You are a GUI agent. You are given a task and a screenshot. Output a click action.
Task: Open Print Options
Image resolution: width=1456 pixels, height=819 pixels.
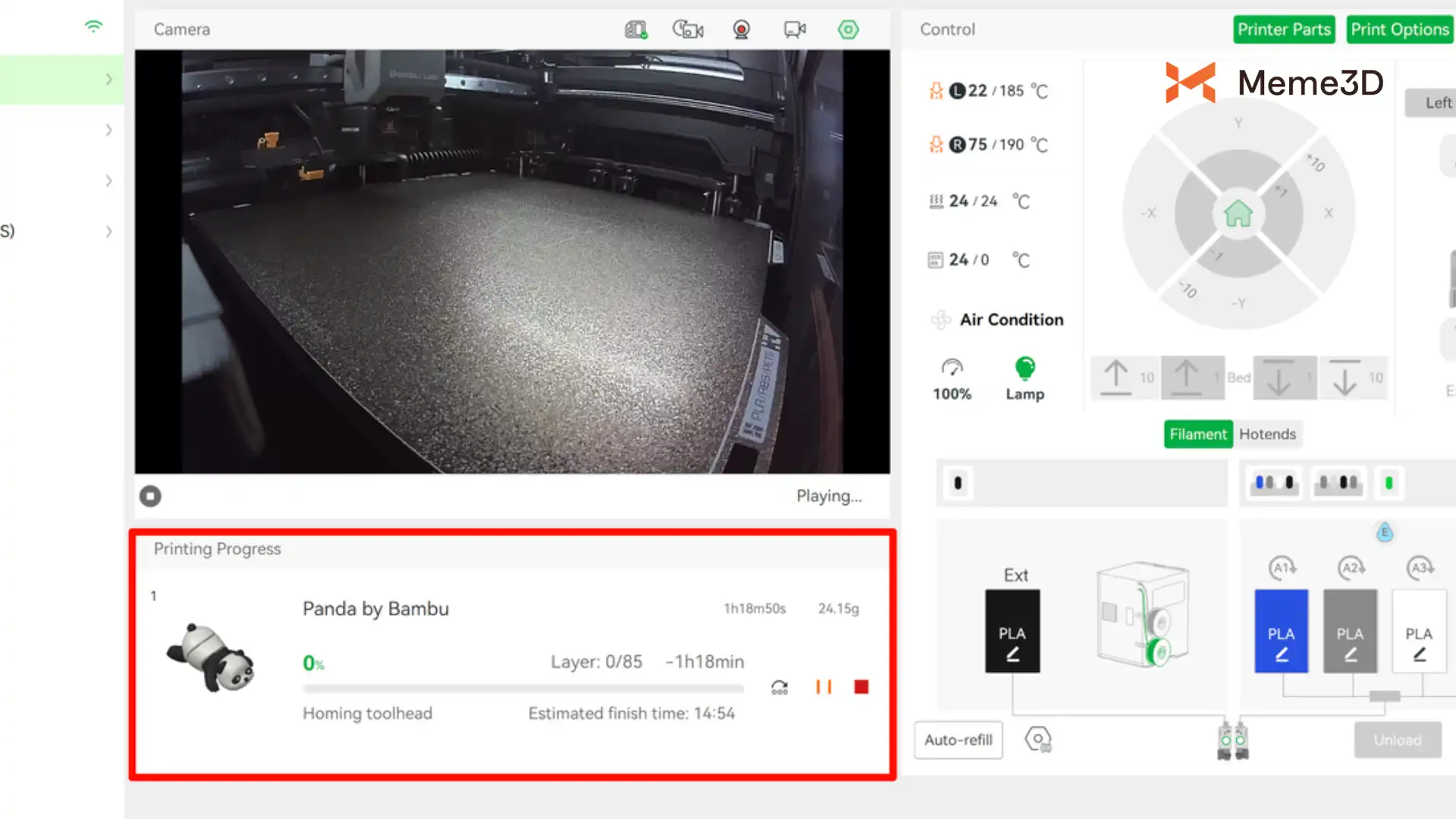click(x=1399, y=30)
